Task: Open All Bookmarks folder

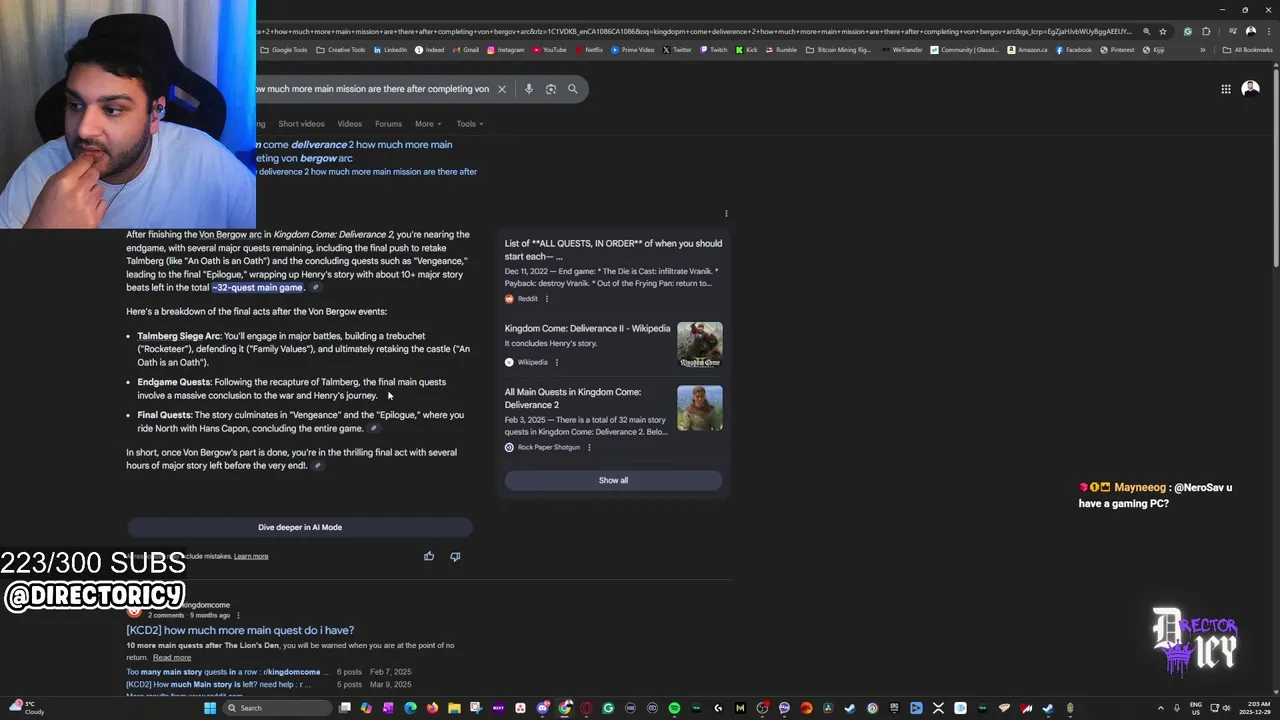Action: tap(1248, 50)
